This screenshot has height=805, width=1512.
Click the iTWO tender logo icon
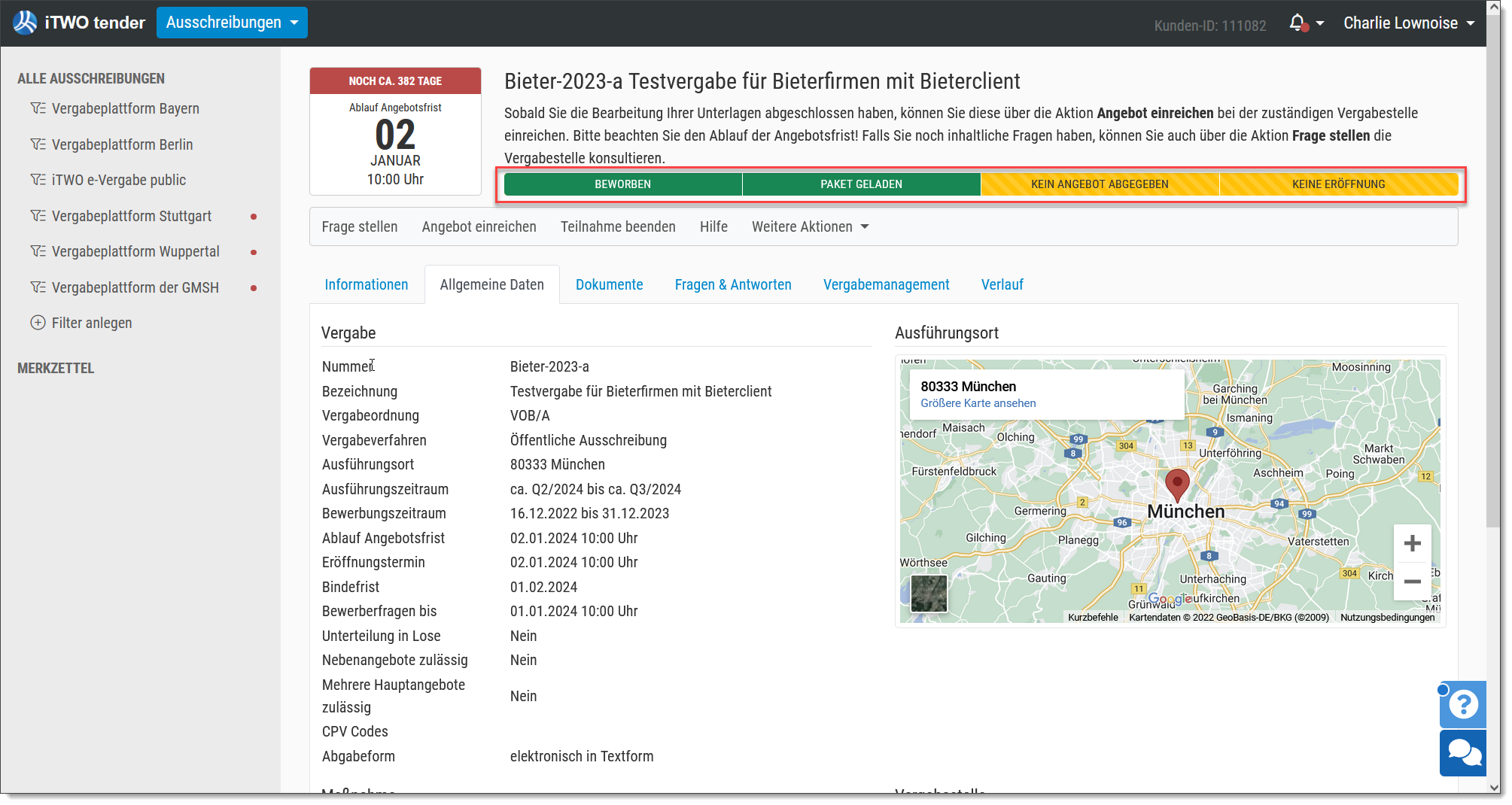[x=25, y=23]
